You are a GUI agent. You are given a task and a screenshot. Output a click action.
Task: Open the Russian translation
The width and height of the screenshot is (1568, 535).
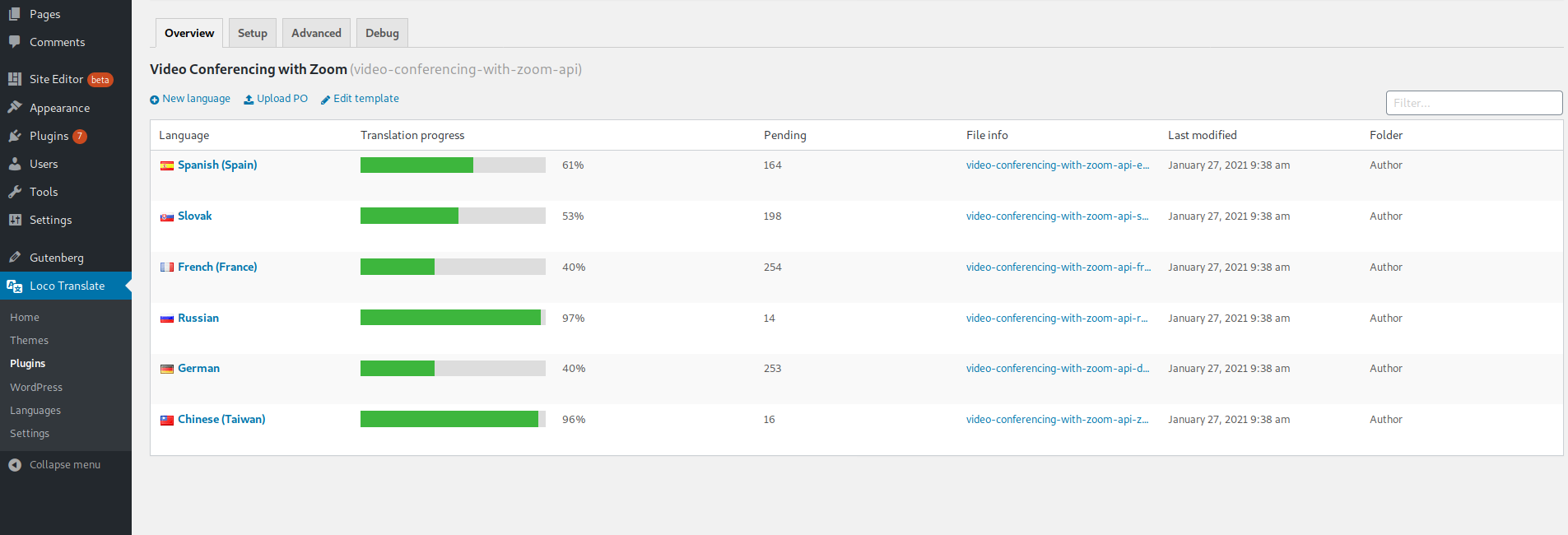(198, 318)
